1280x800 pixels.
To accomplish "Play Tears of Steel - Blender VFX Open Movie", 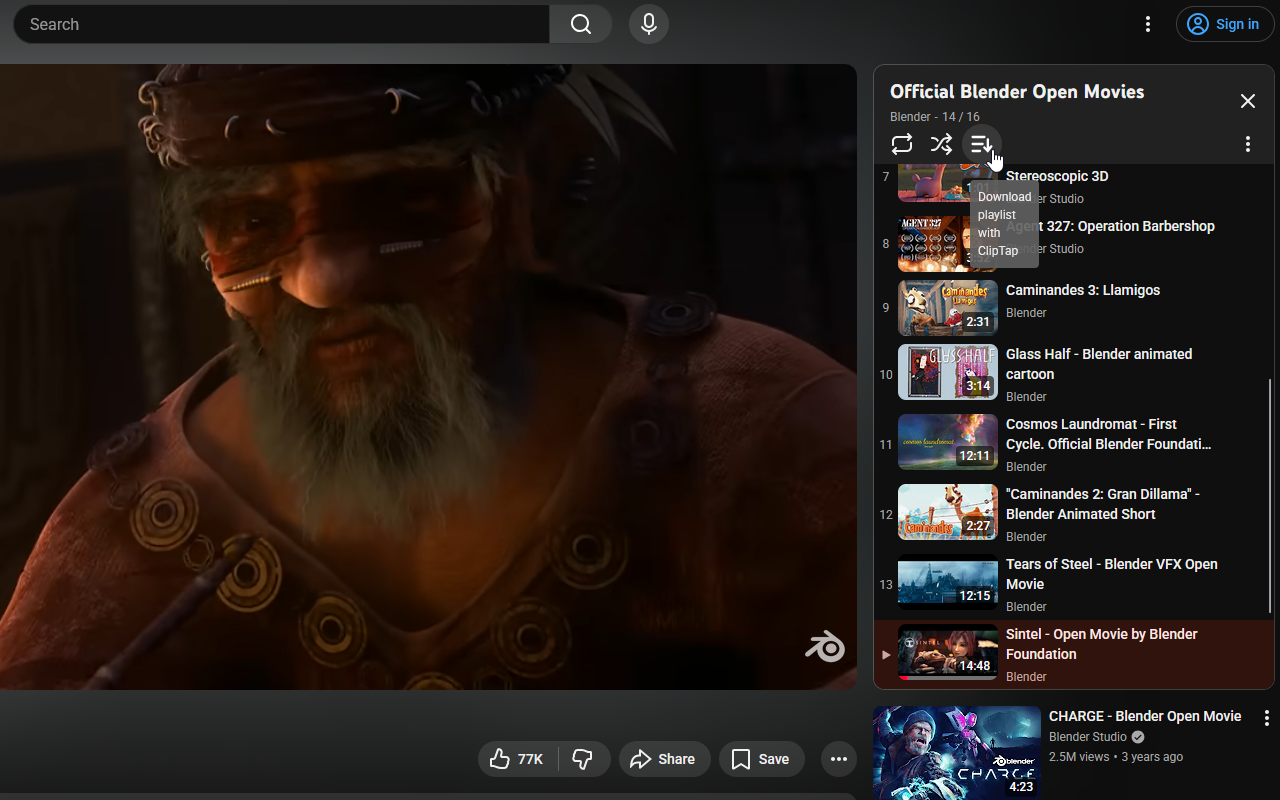I will (x=1111, y=574).
